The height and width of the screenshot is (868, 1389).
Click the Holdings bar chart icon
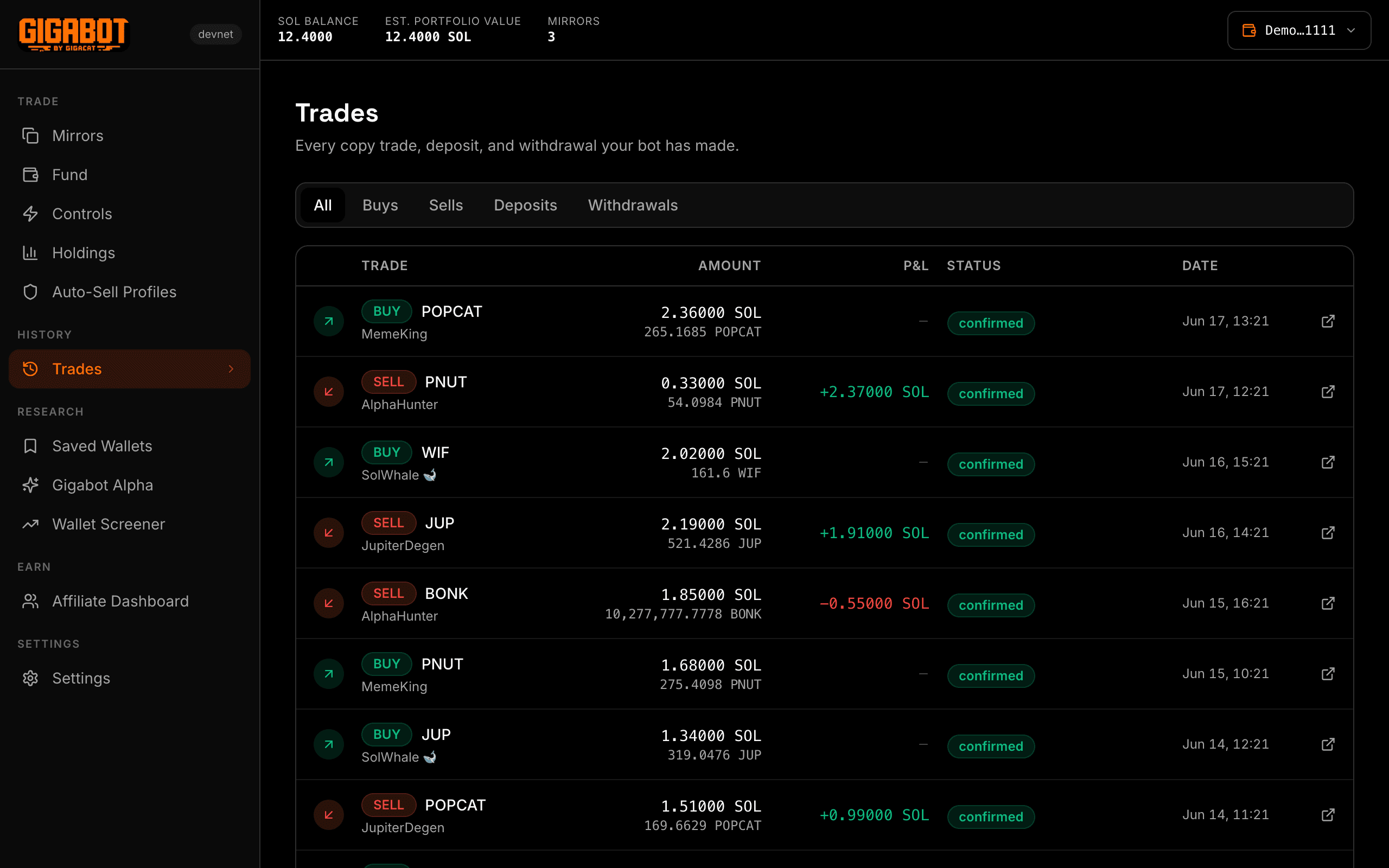pos(30,253)
